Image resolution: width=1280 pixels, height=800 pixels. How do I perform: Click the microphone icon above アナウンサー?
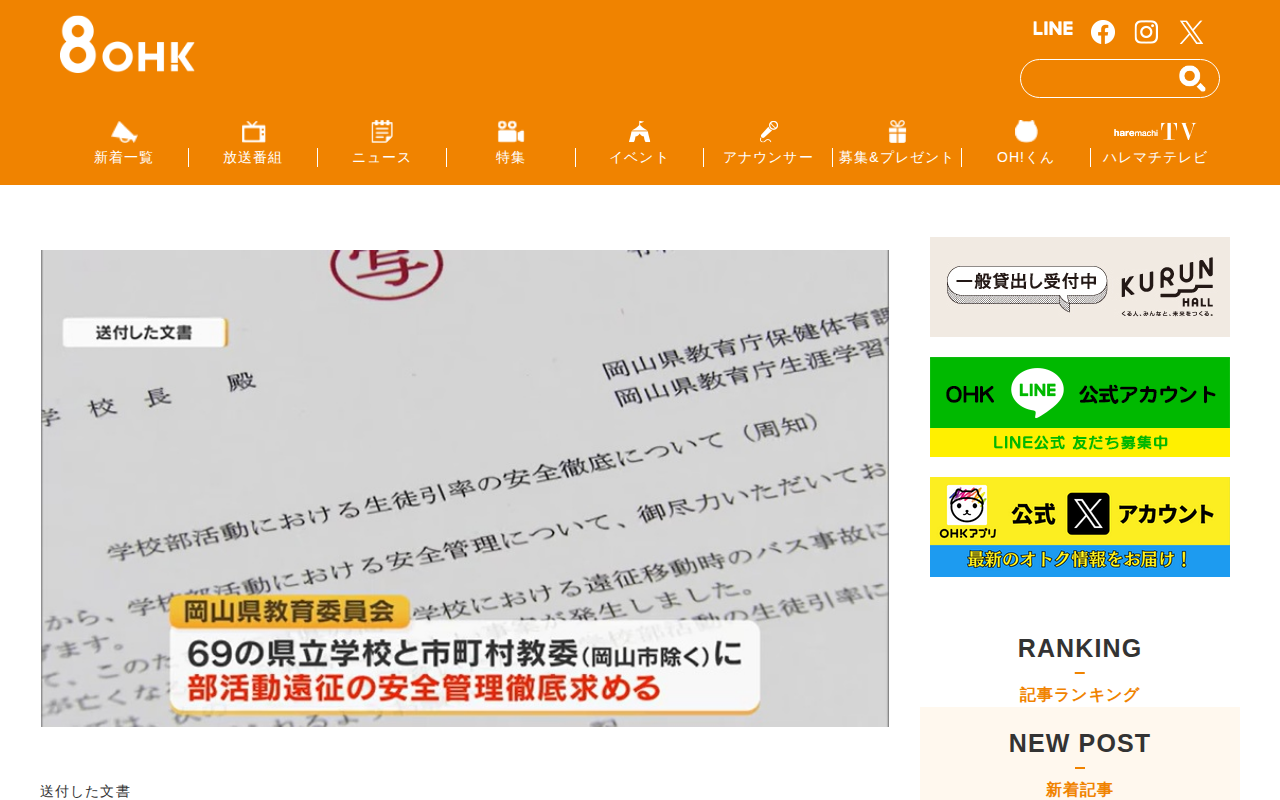pyautogui.click(x=768, y=131)
